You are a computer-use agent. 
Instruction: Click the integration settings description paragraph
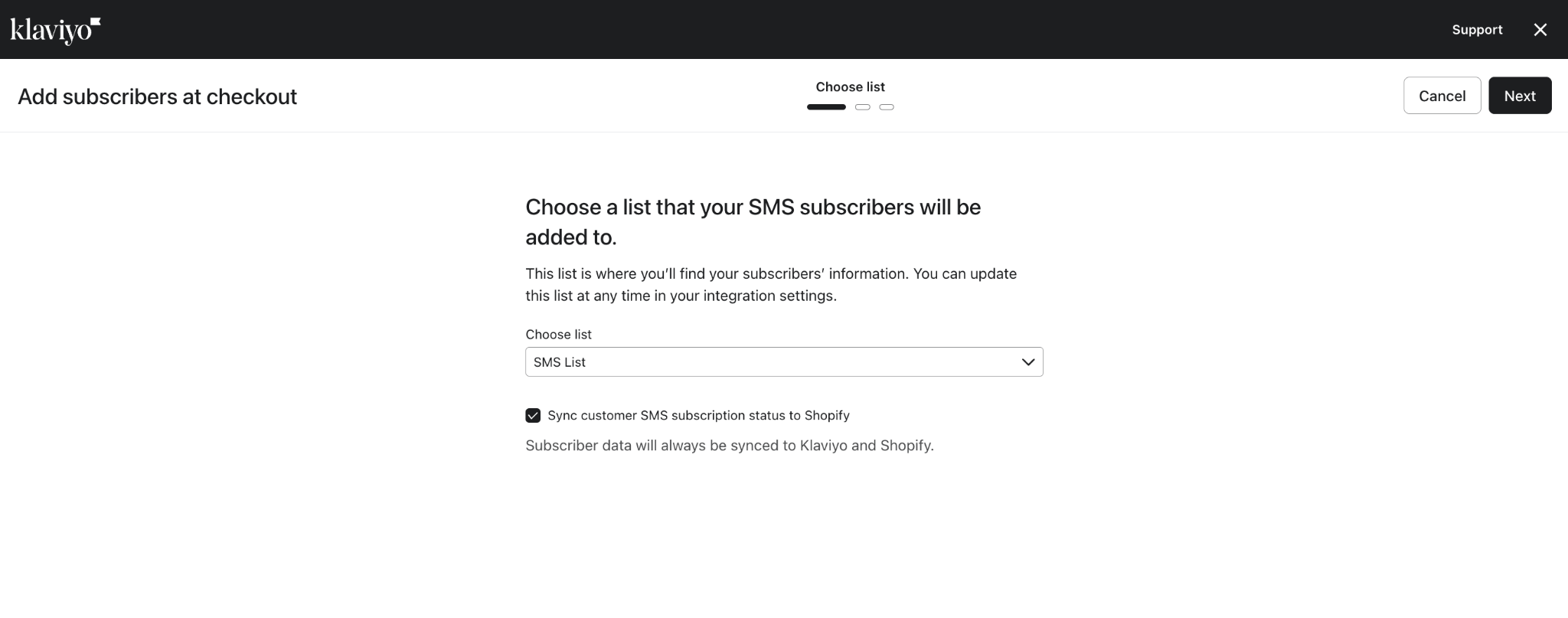pos(771,285)
